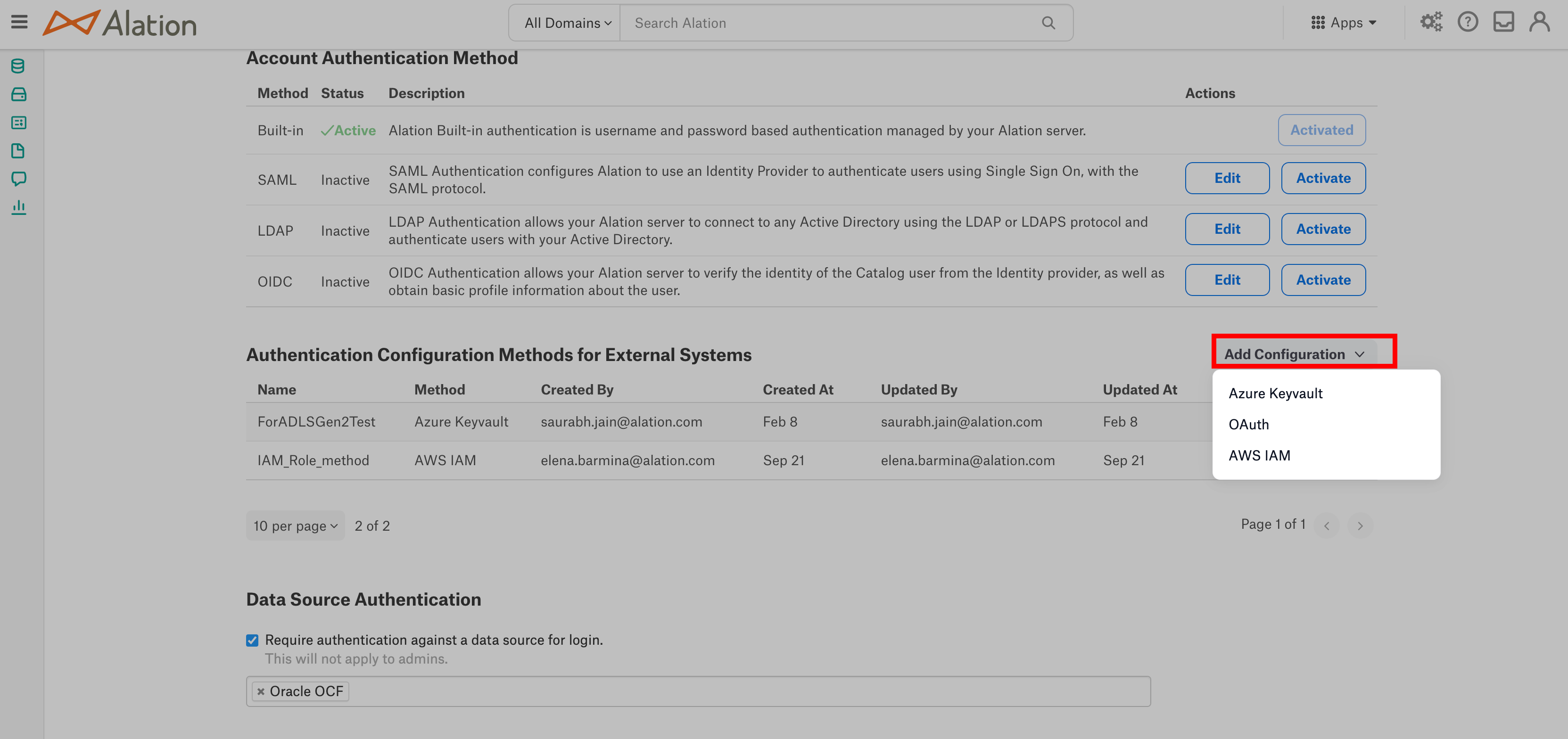The width and height of the screenshot is (1568, 739).
Task: Click the Activated button for Built-in
Action: pos(1321,130)
